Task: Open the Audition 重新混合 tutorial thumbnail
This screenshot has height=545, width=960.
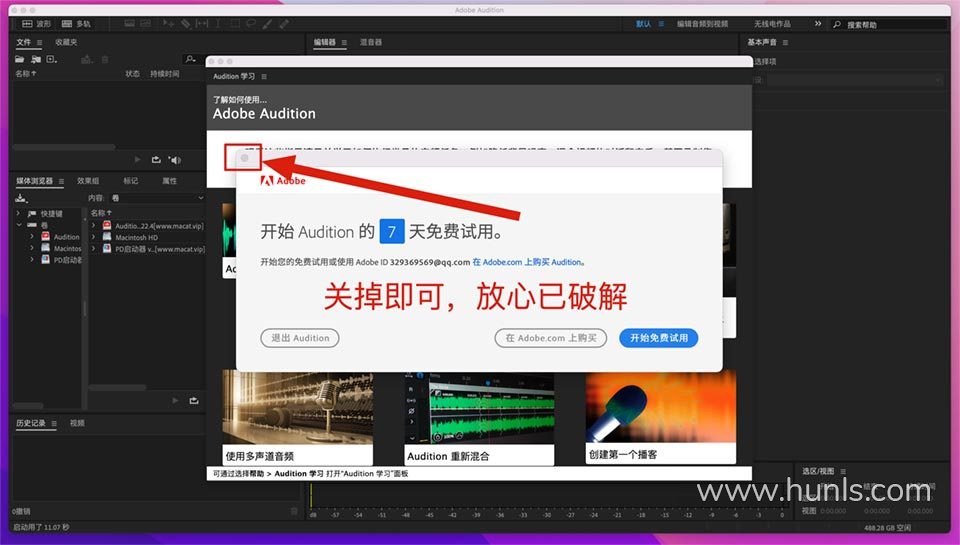Action: pyautogui.click(x=479, y=418)
